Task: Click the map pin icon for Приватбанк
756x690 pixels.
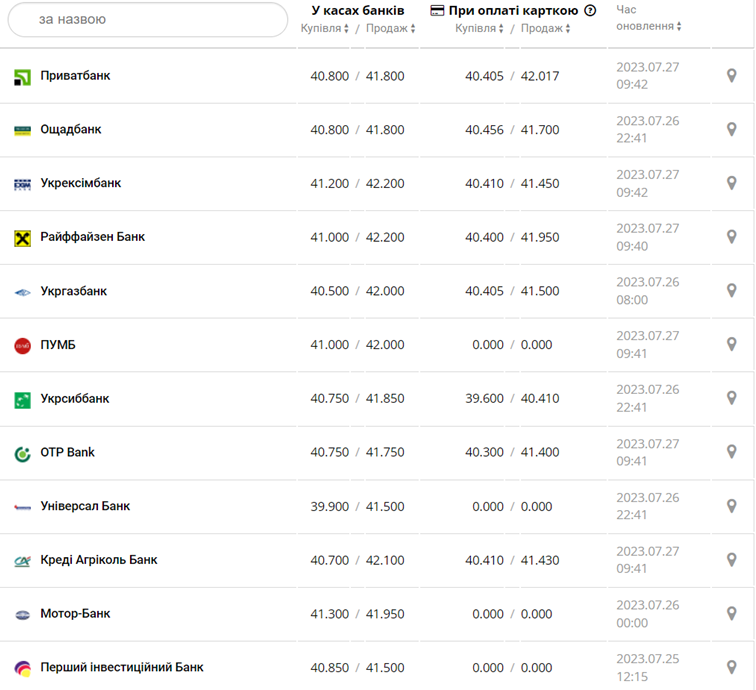Action: point(731,76)
